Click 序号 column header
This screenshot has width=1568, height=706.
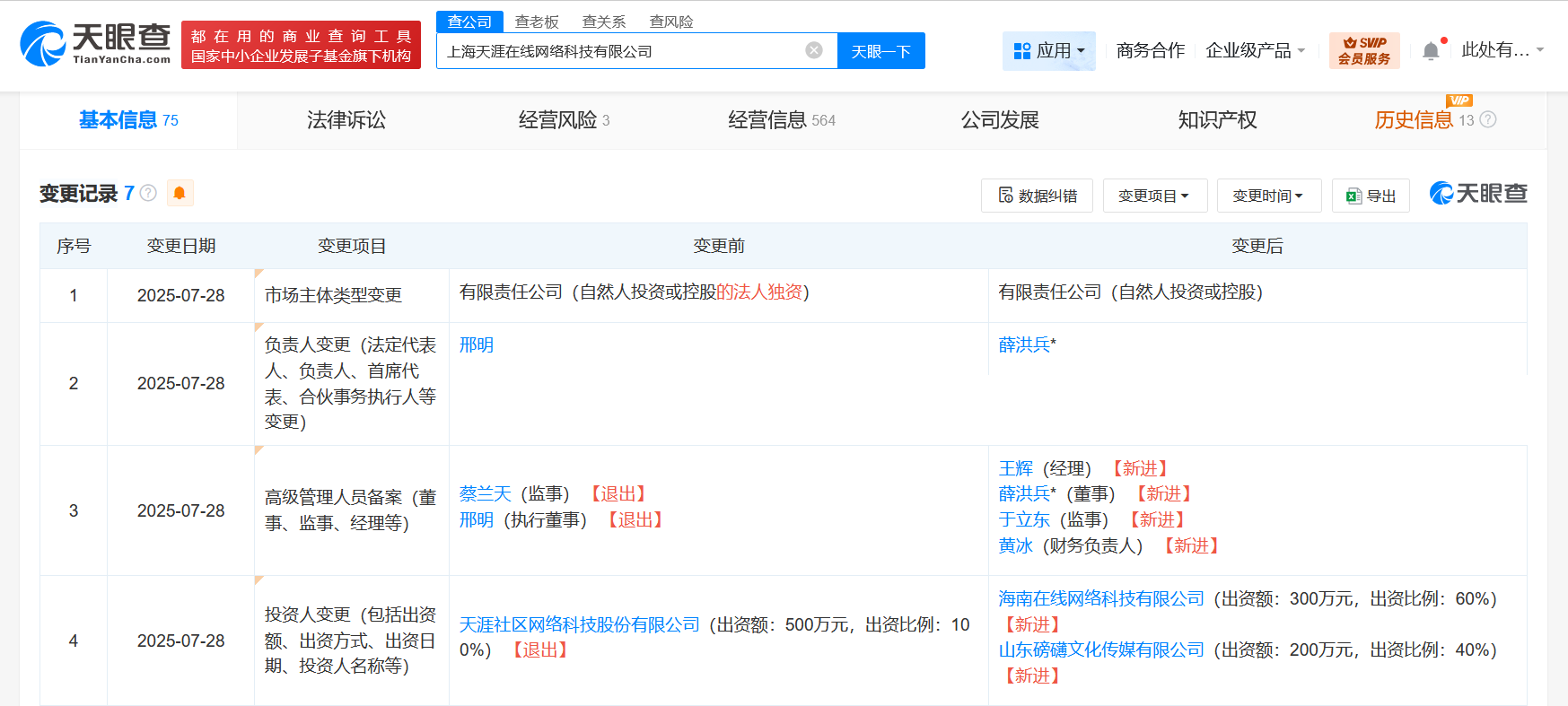point(74,246)
